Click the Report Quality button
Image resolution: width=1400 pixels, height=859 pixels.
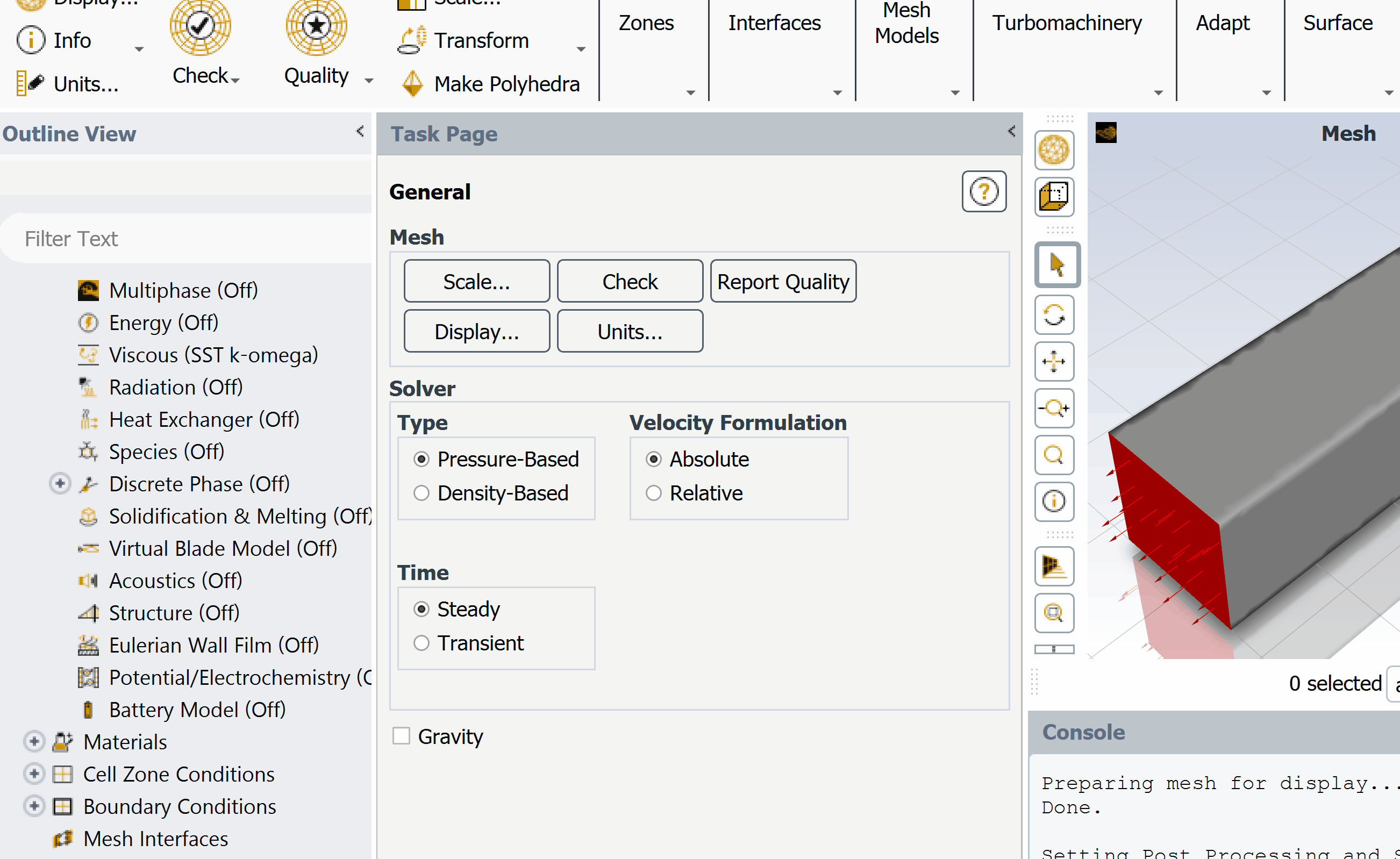click(x=783, y=281)
